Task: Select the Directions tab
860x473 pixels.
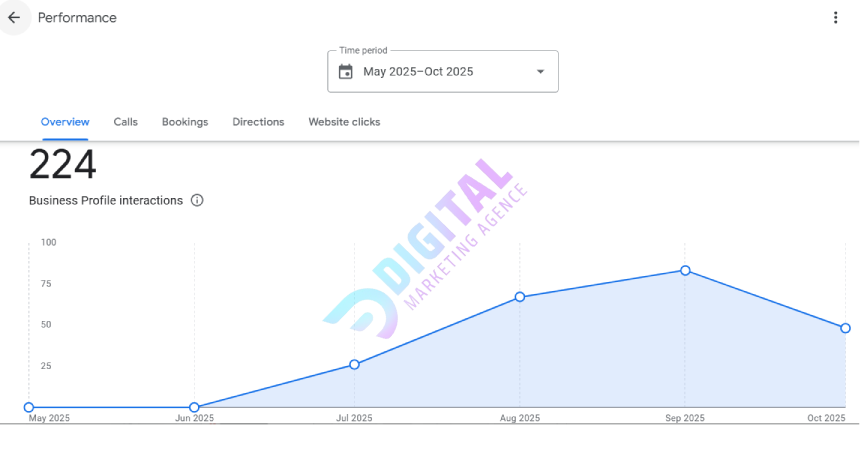Action: tap(258, 122)
